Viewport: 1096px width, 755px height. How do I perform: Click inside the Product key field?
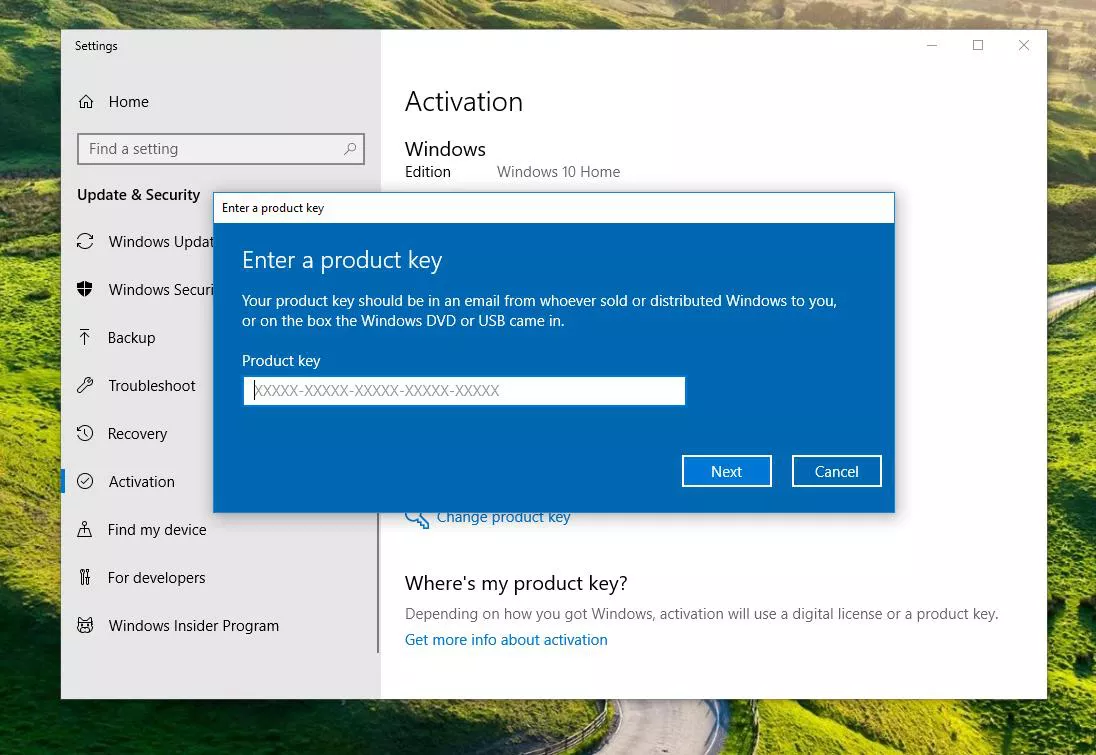(x=463, y=390)
